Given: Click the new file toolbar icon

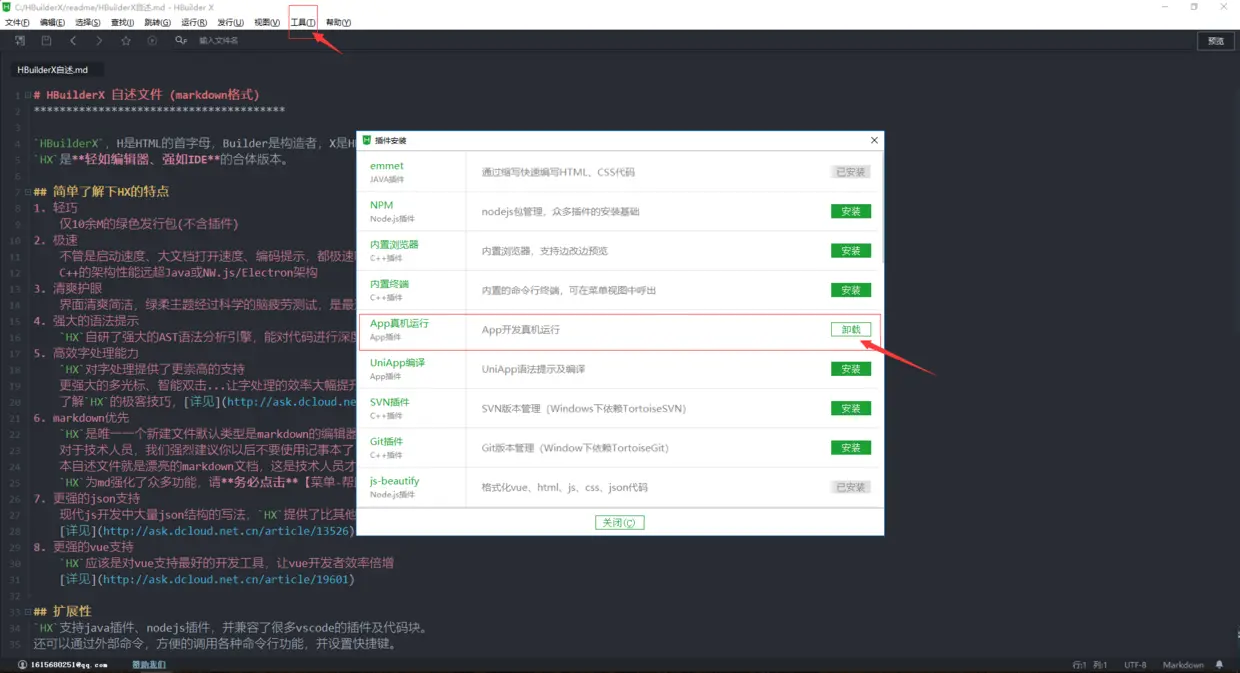Looking at the screenshot, I should point(20,41).
